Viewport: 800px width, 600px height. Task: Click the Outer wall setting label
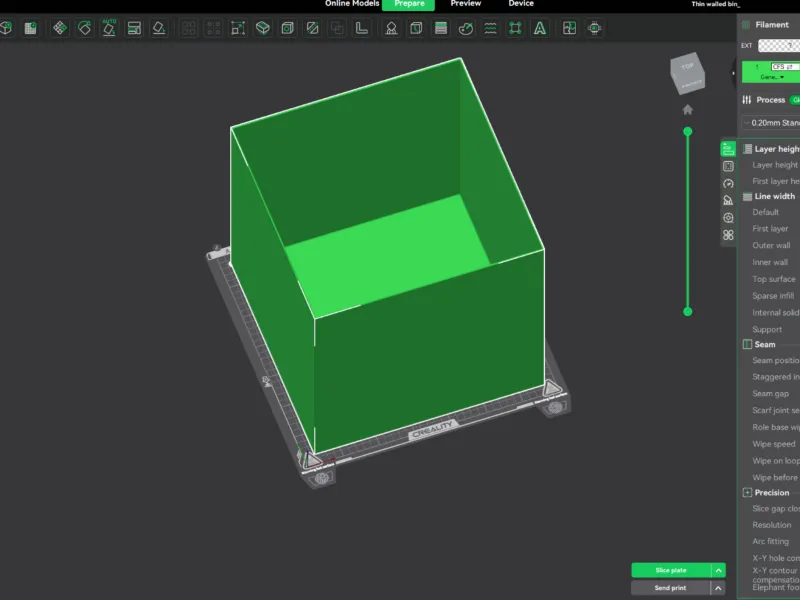pyautogui.click(x=771, y=245)
